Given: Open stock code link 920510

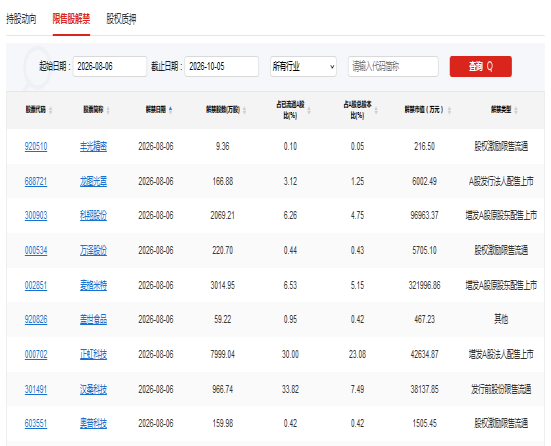Looking at the screenshot, I should [x=36, y=146].
